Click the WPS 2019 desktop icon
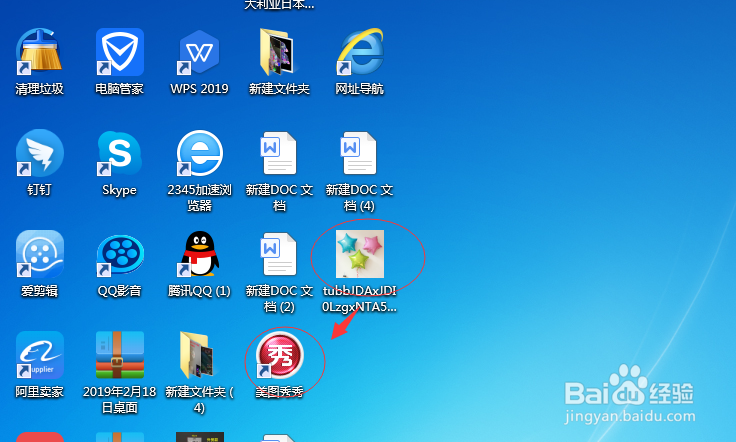The image size is (736, 442). [x=199, y=52]
